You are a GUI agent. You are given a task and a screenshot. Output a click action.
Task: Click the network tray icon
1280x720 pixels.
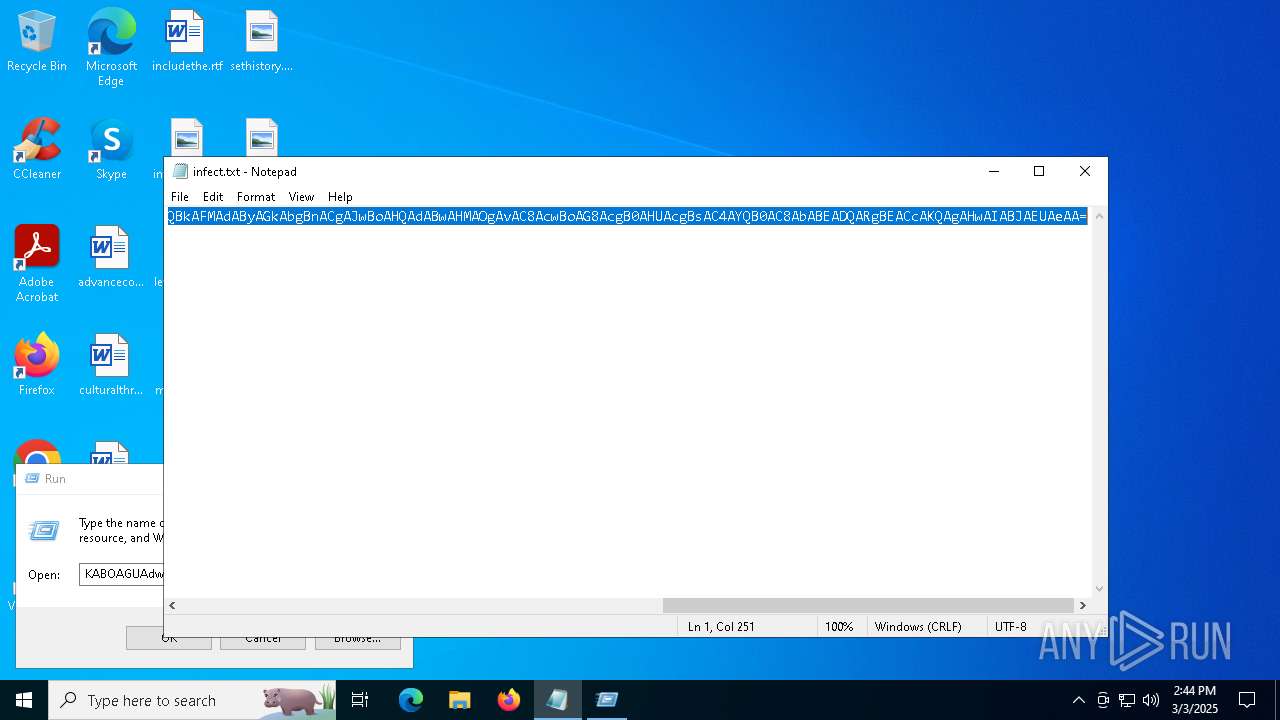coord(1127,700)
